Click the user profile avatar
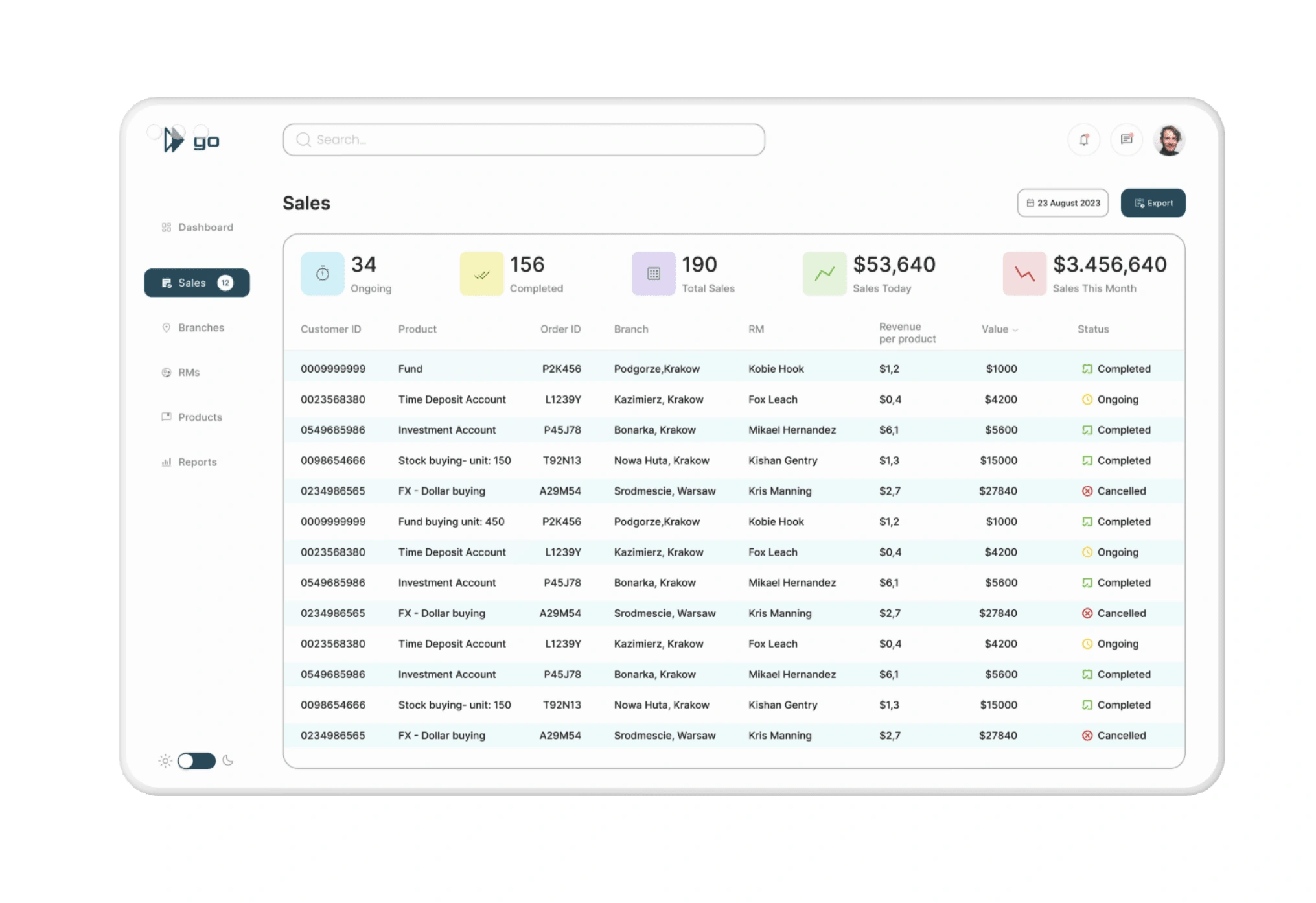1316x903 pixels. (1169, 140)
